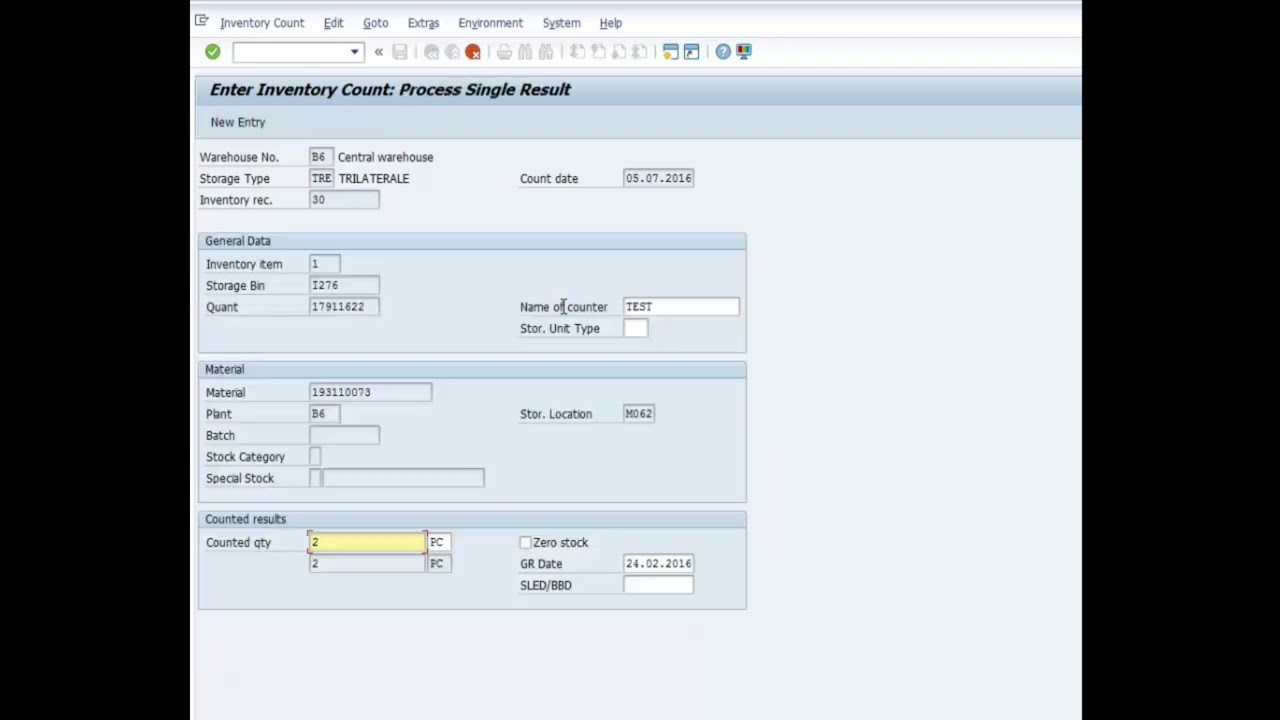Click the Customize Local Layout monitor icon
This screenshot has height=720, width=1280.
point(744,52)
